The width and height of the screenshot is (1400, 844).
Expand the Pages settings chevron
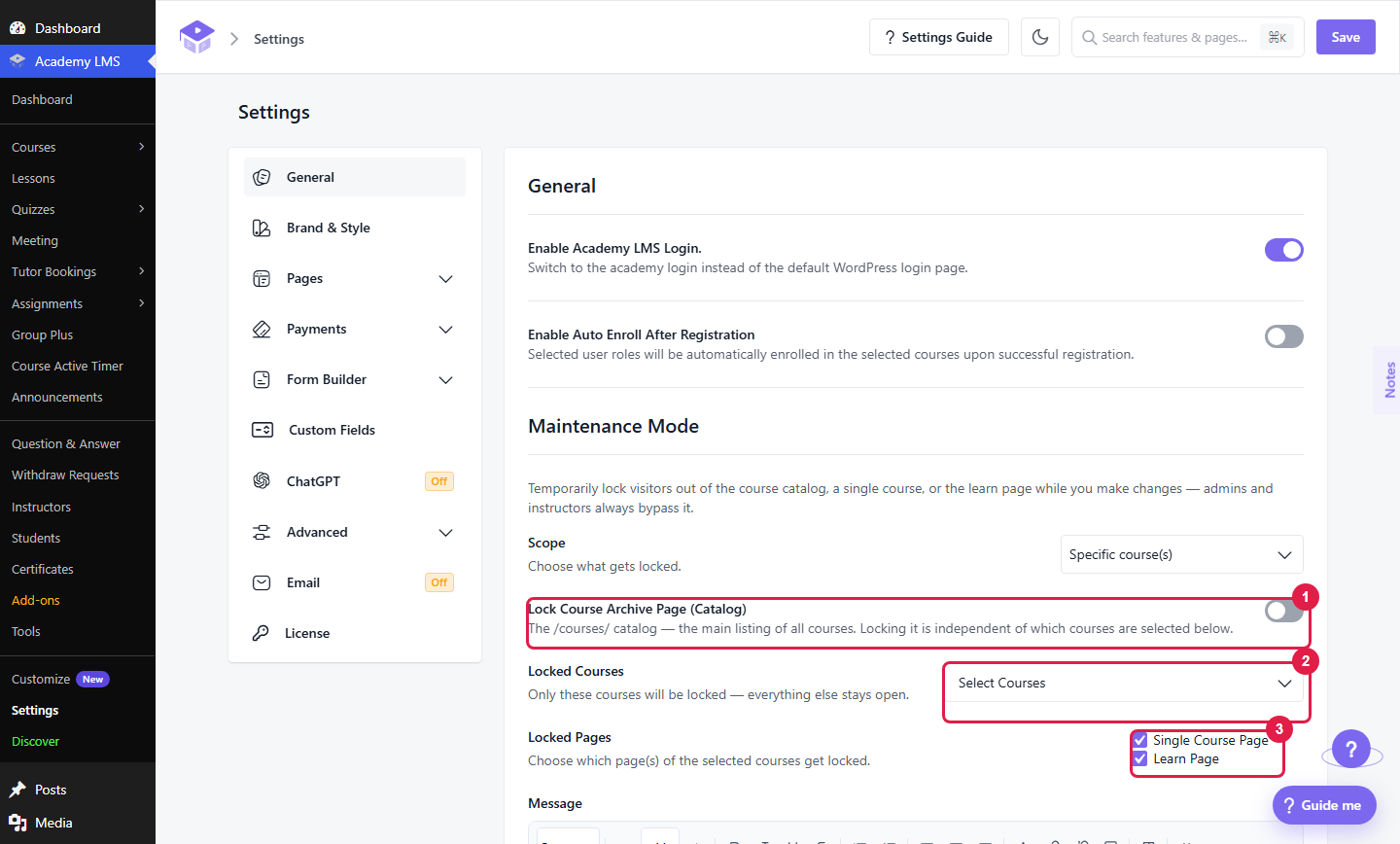coord(446,279)
